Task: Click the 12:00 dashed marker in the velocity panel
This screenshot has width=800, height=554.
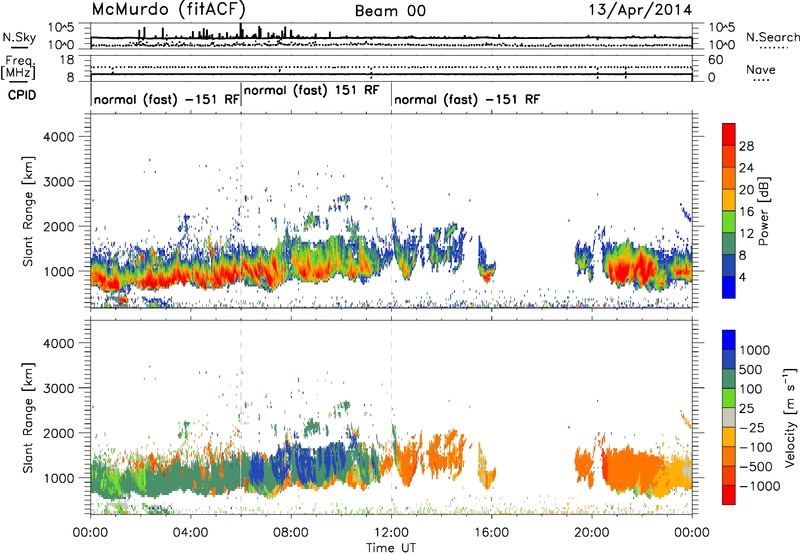Action: point(391,417)
